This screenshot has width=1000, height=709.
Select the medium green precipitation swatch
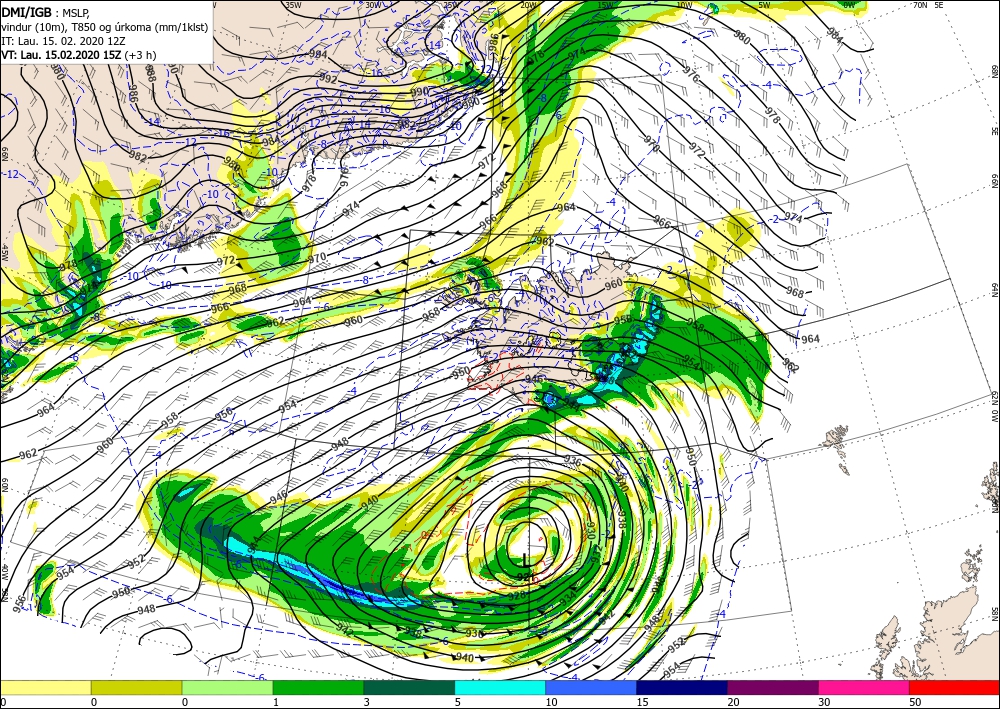point(318,687)
